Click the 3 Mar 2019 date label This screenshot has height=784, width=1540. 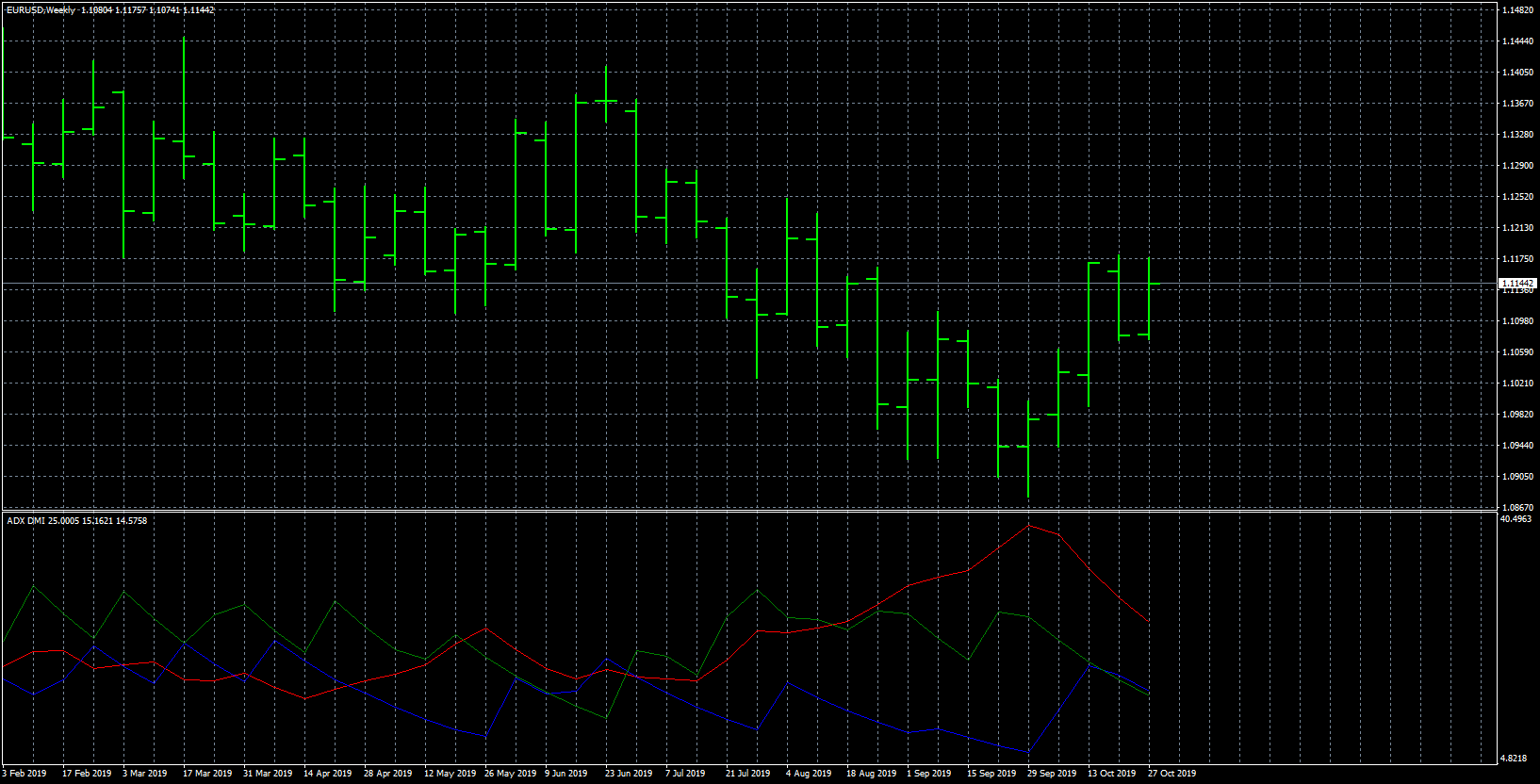144,774
